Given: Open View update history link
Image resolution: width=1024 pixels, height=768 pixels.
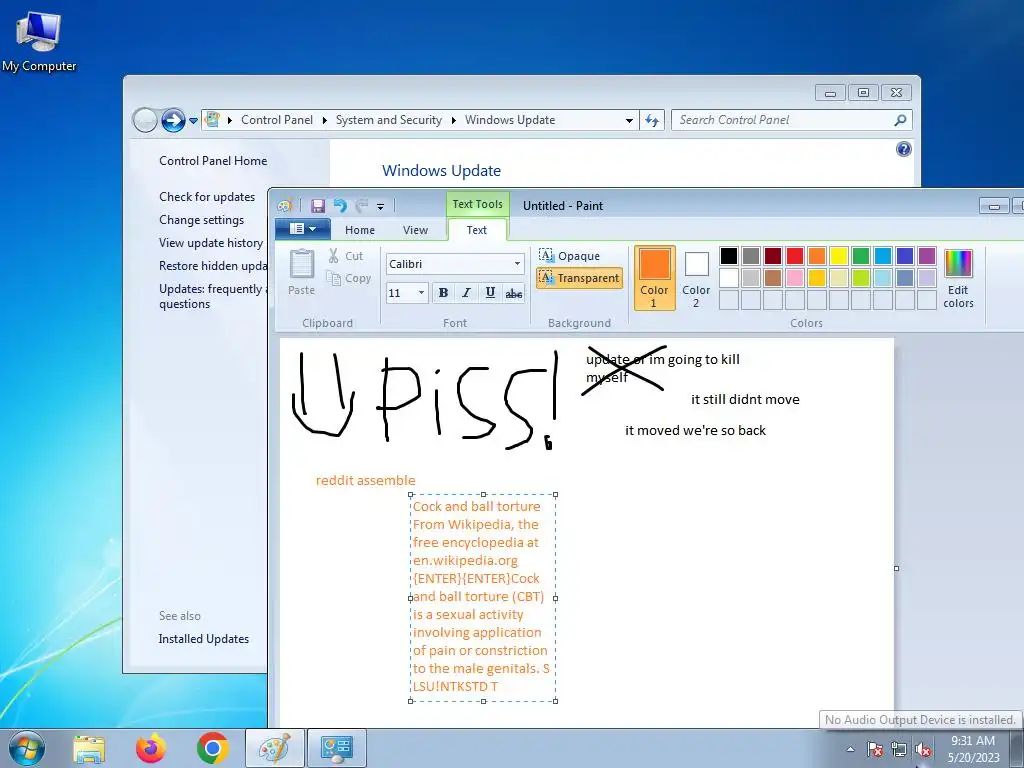Looking at the screenshot, I should tap(211, 243).
